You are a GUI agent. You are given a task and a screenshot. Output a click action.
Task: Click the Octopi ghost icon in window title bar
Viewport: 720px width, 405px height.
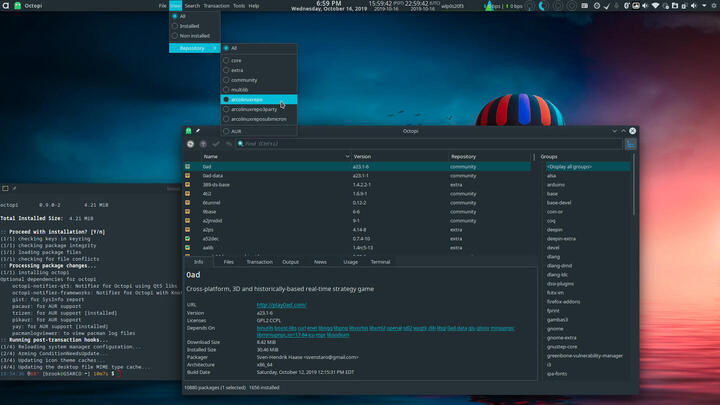coord(189,131)
